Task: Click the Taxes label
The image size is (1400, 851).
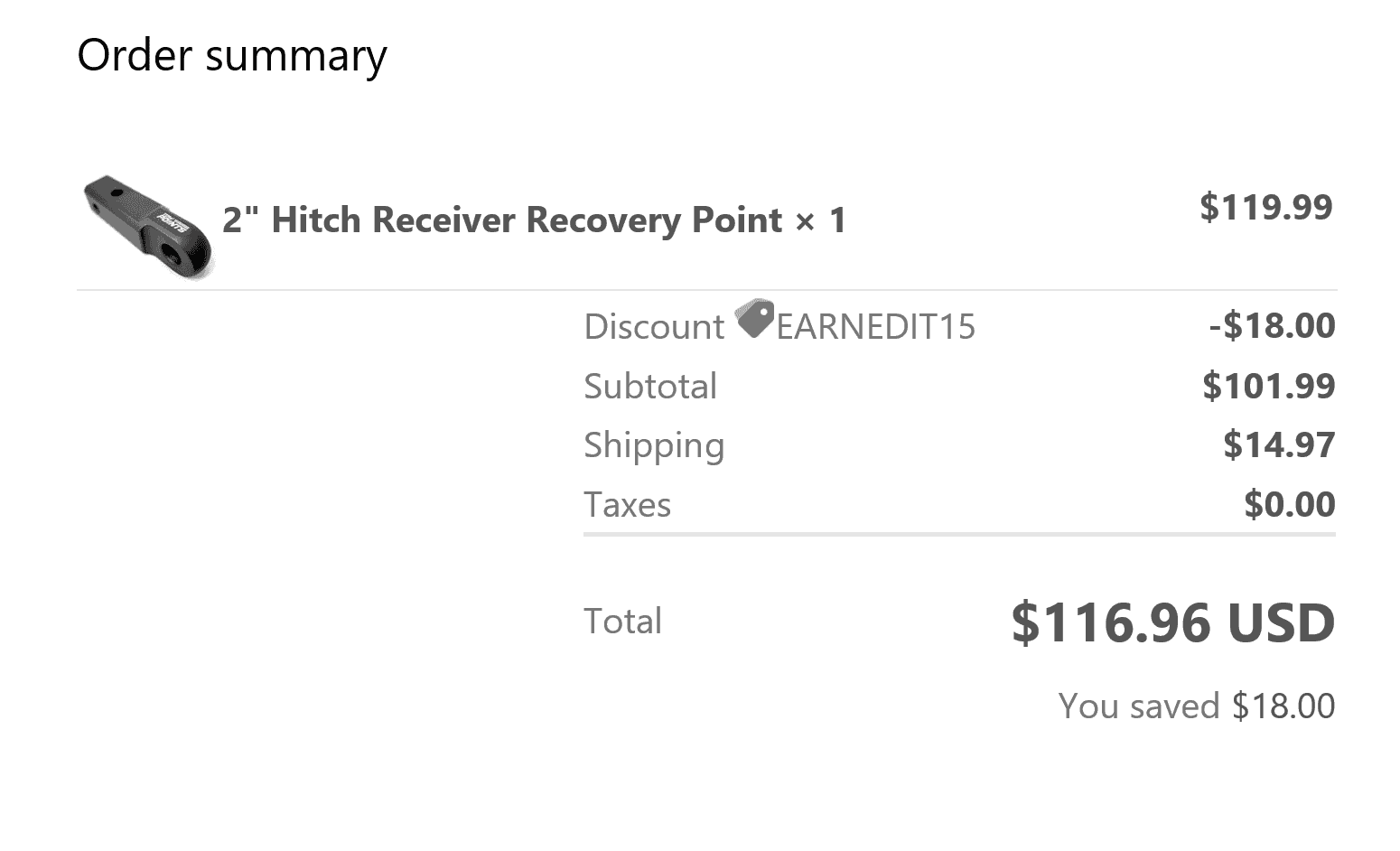Action: tap(627, 505)
